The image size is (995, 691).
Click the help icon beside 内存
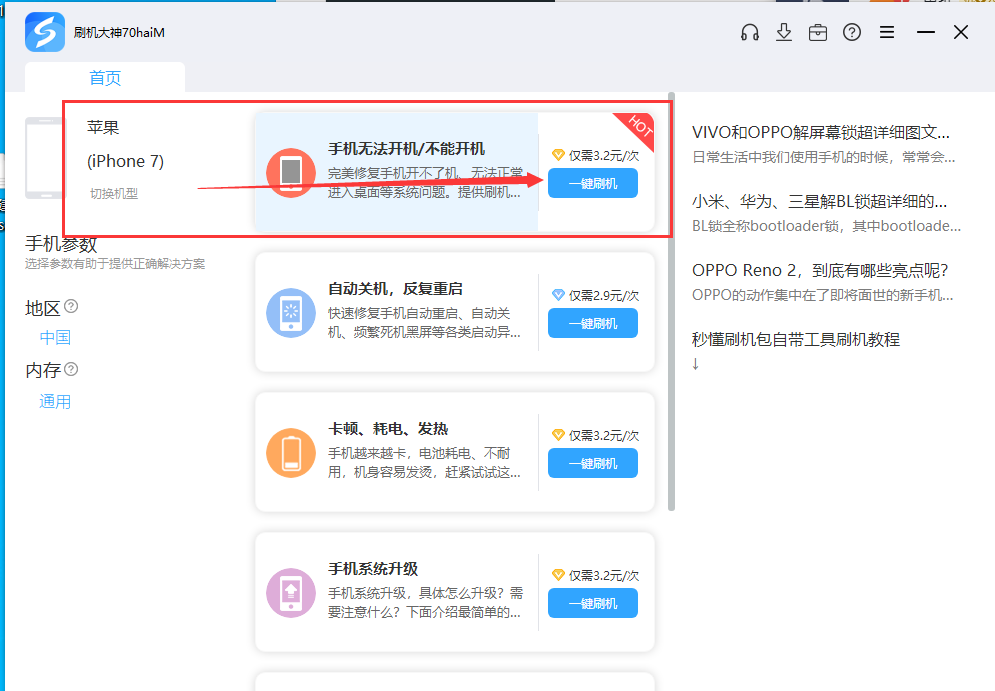71,369
